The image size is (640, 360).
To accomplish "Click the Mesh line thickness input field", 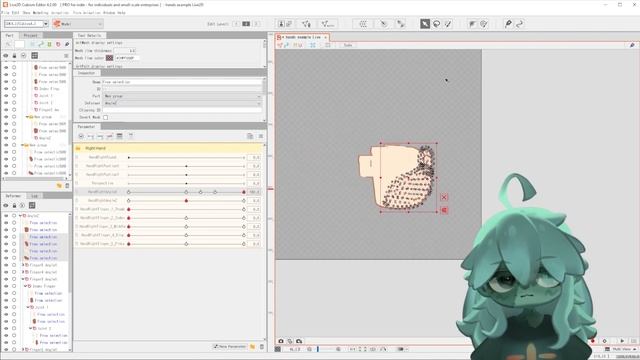I will (x=125, y=51).
